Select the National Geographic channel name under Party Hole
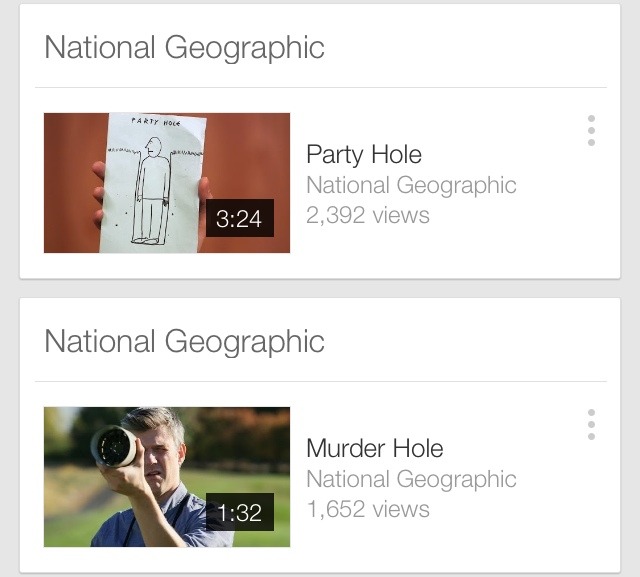The width and height of the screenshot is (640, 577). 411,185
